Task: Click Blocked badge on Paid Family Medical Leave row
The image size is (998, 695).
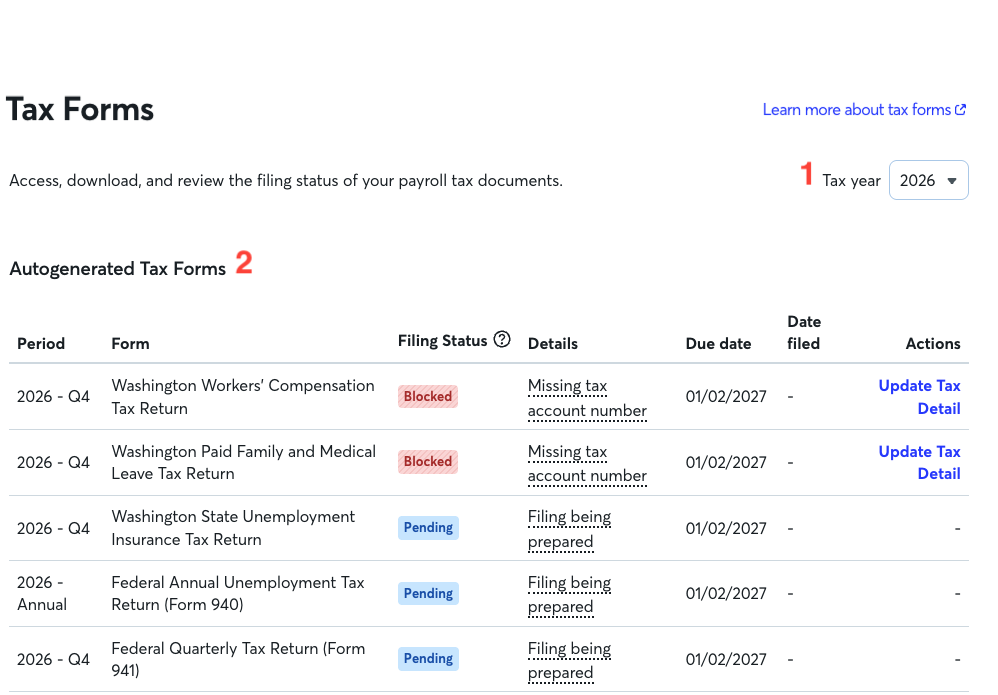Action: pyautogui.click(x=428, y=461)
